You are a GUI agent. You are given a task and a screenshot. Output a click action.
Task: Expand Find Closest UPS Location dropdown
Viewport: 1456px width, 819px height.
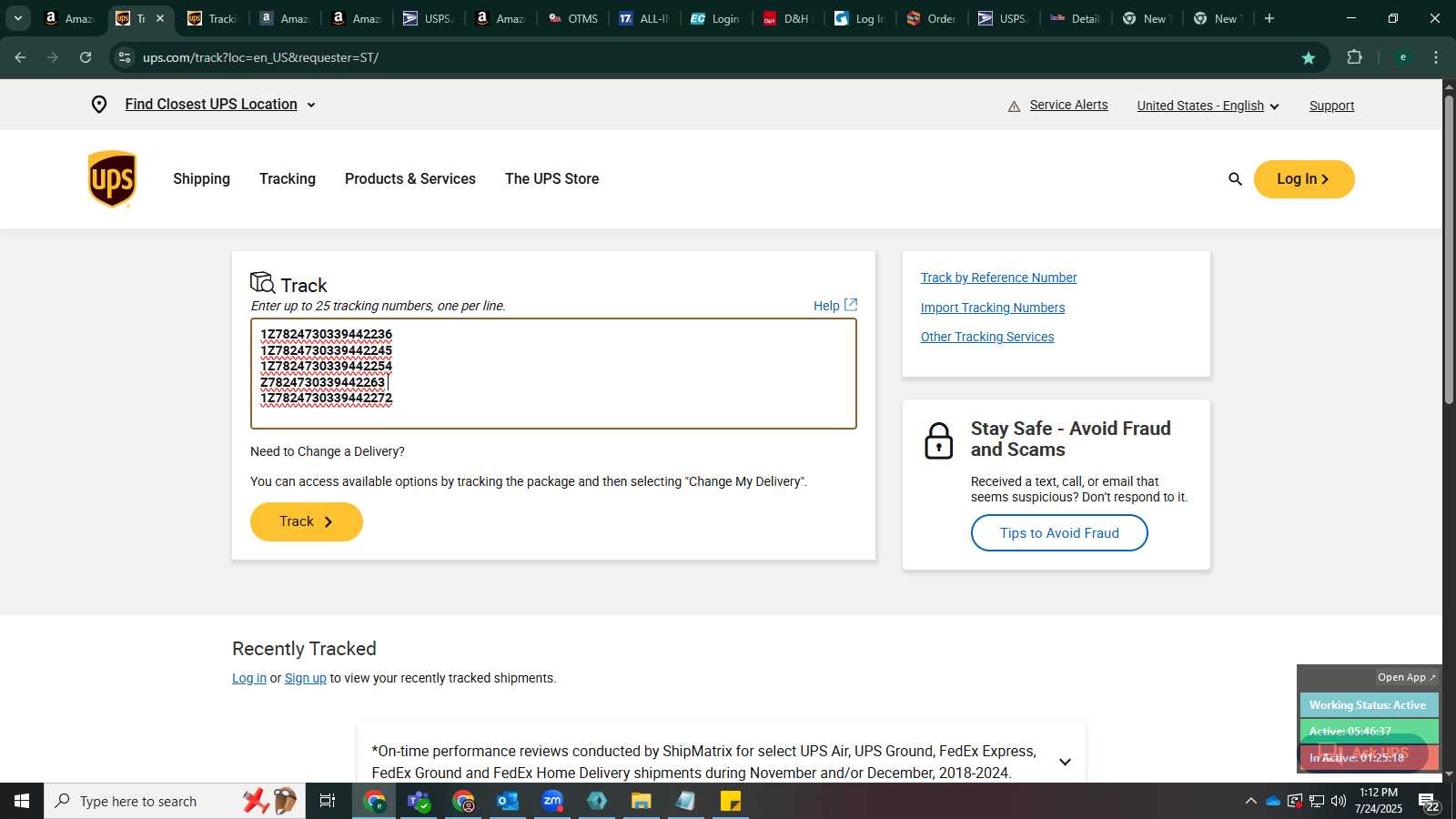pos(220,105)
